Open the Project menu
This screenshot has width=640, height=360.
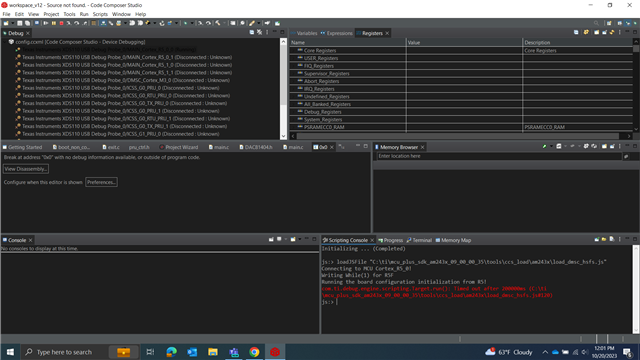51,14
